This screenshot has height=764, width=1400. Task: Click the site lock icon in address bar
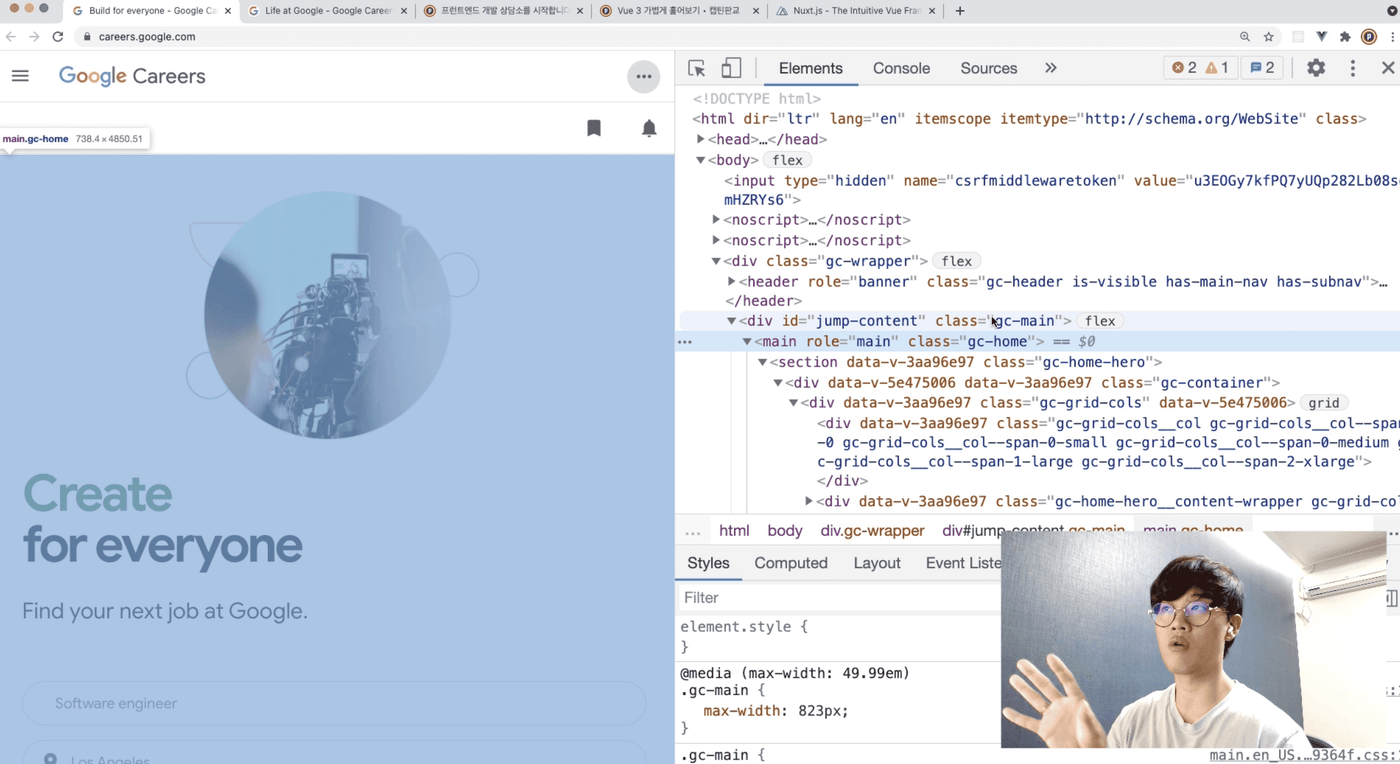coord(87,36)
